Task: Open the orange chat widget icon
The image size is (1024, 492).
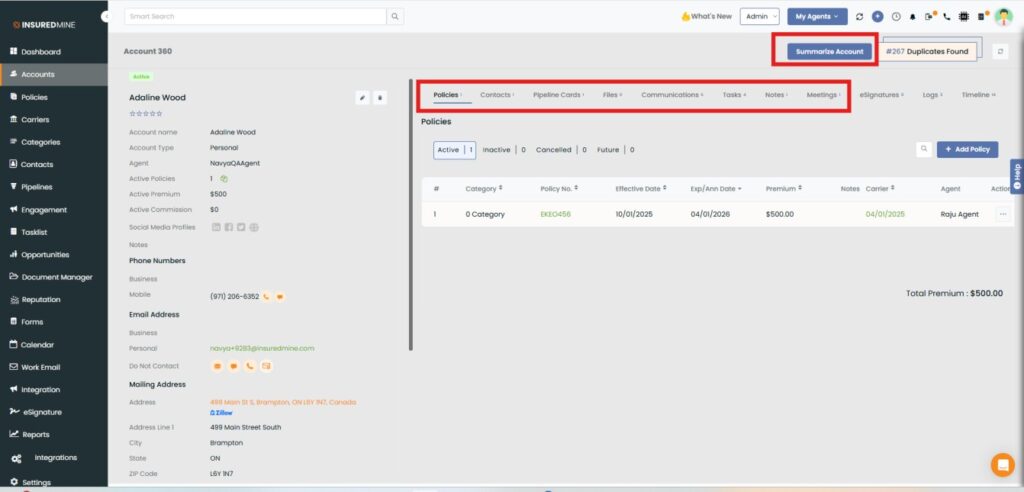Action: [1001, 465]
